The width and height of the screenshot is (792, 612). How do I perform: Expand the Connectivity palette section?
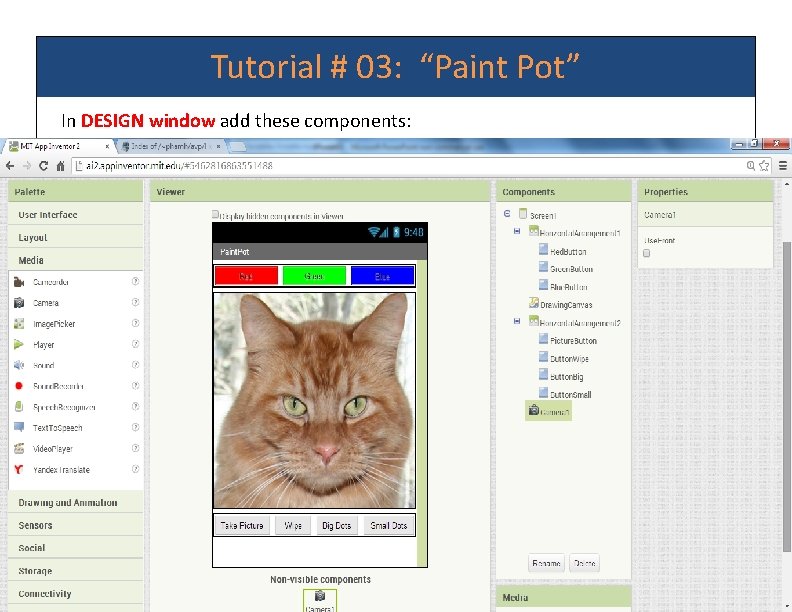coord(76,594)
